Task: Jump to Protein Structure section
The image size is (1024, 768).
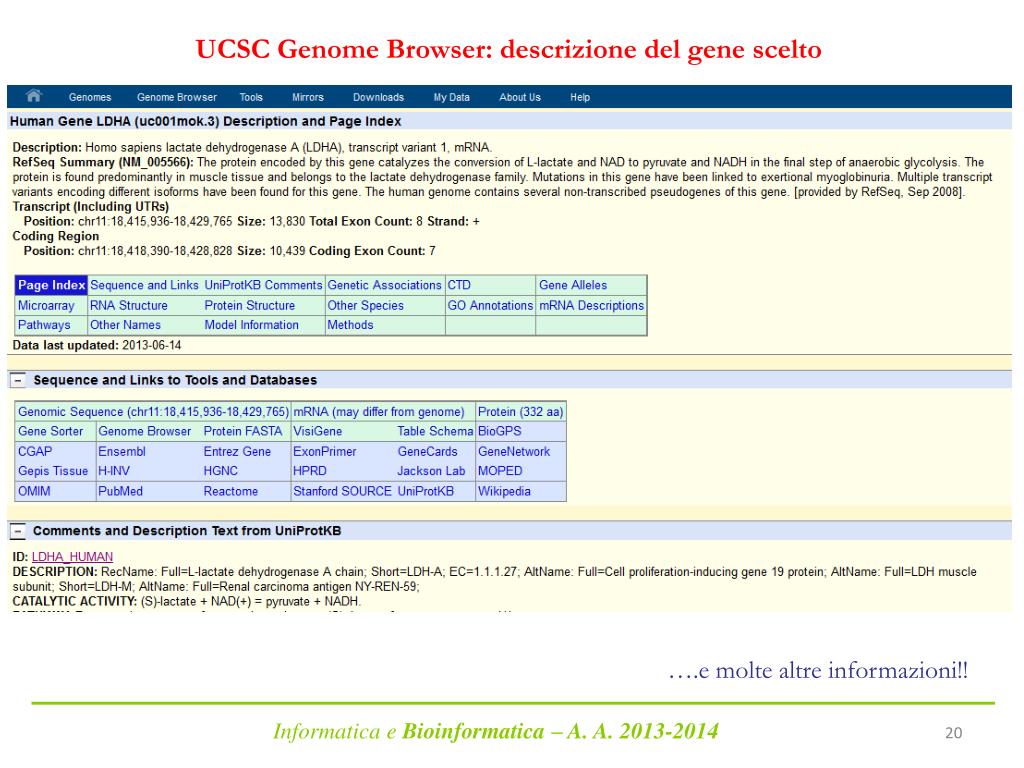Action: 249,306
